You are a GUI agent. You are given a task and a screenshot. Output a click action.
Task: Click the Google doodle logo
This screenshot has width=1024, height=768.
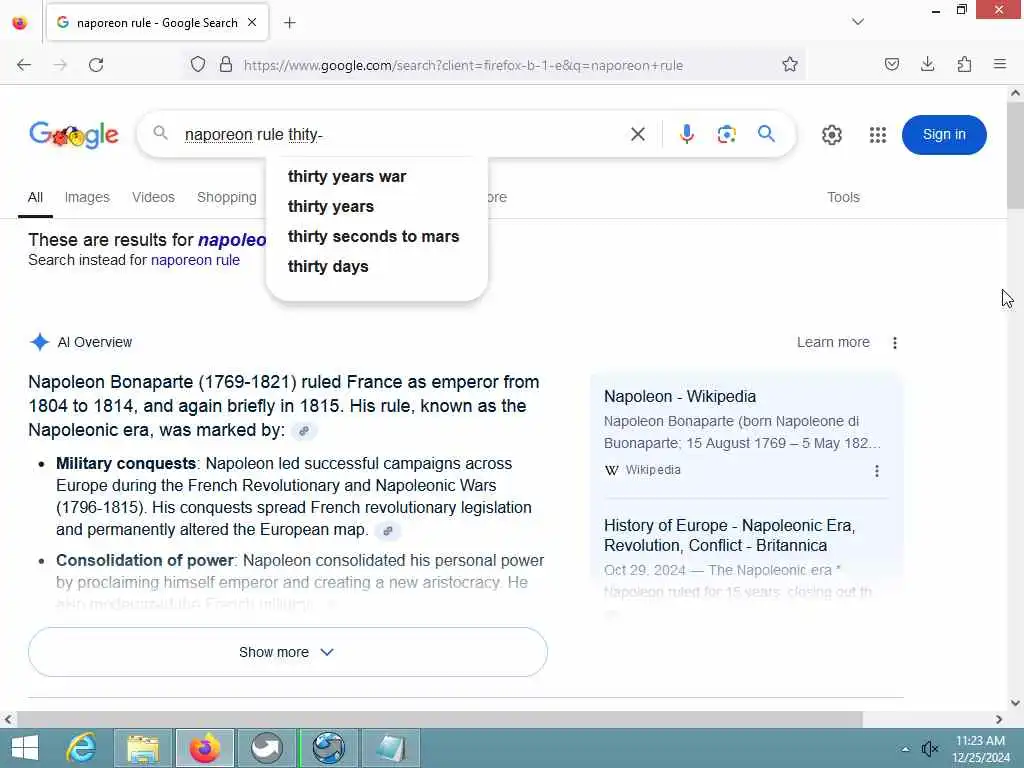74,135
